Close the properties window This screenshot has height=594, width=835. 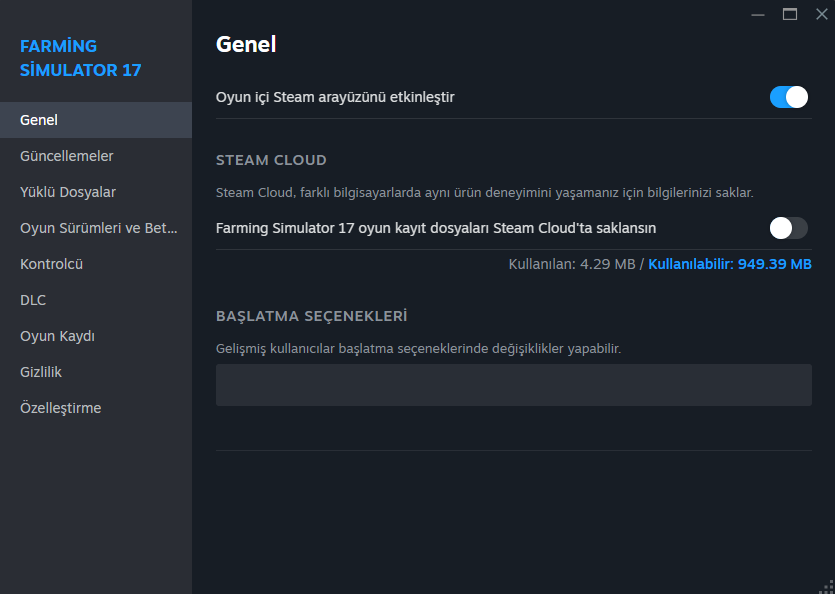point(822,14)
